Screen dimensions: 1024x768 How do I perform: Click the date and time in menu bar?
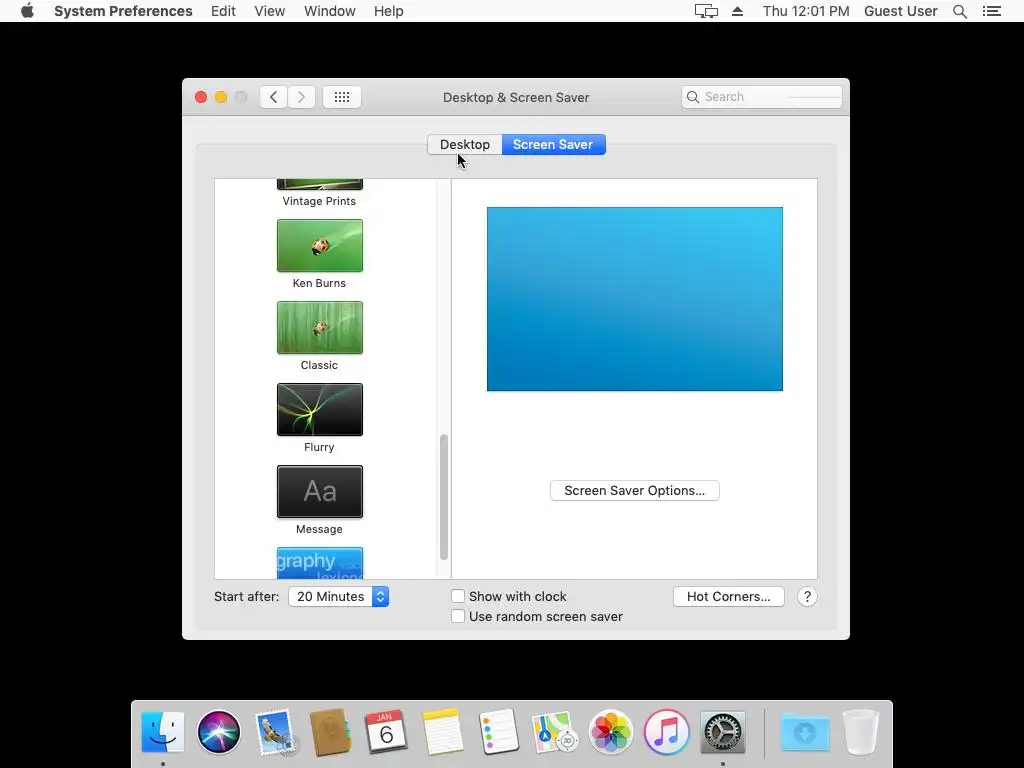tap(806, 11)
